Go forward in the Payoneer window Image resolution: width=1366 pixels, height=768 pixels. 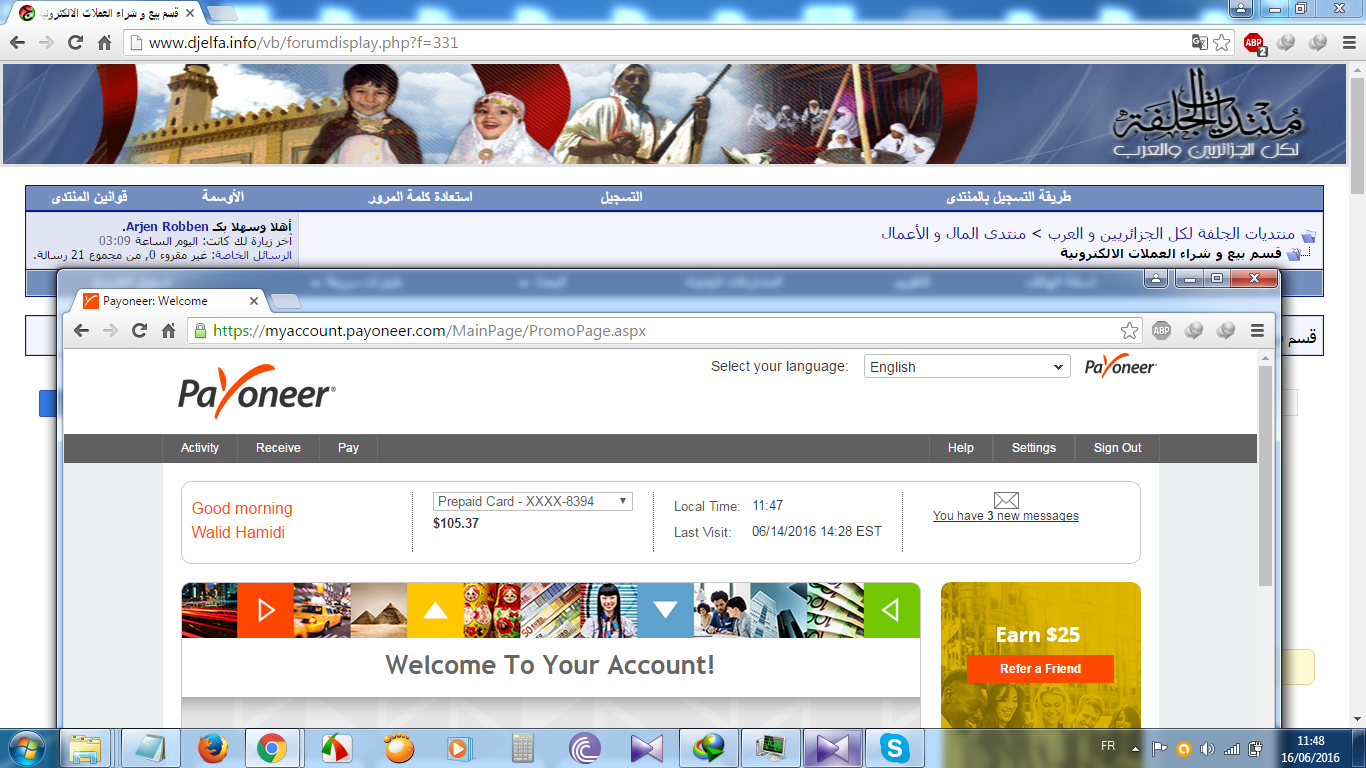click(110, 330)
